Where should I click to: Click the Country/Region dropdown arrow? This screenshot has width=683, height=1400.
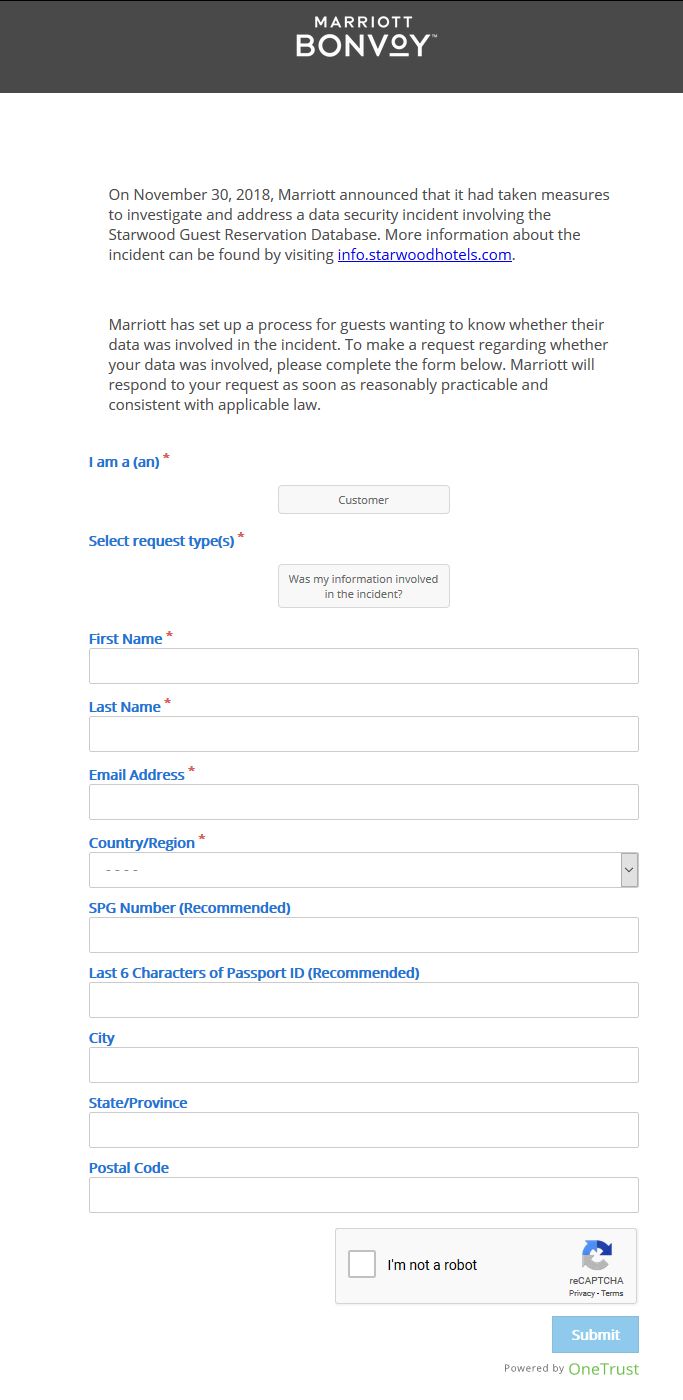pos(629,870)
